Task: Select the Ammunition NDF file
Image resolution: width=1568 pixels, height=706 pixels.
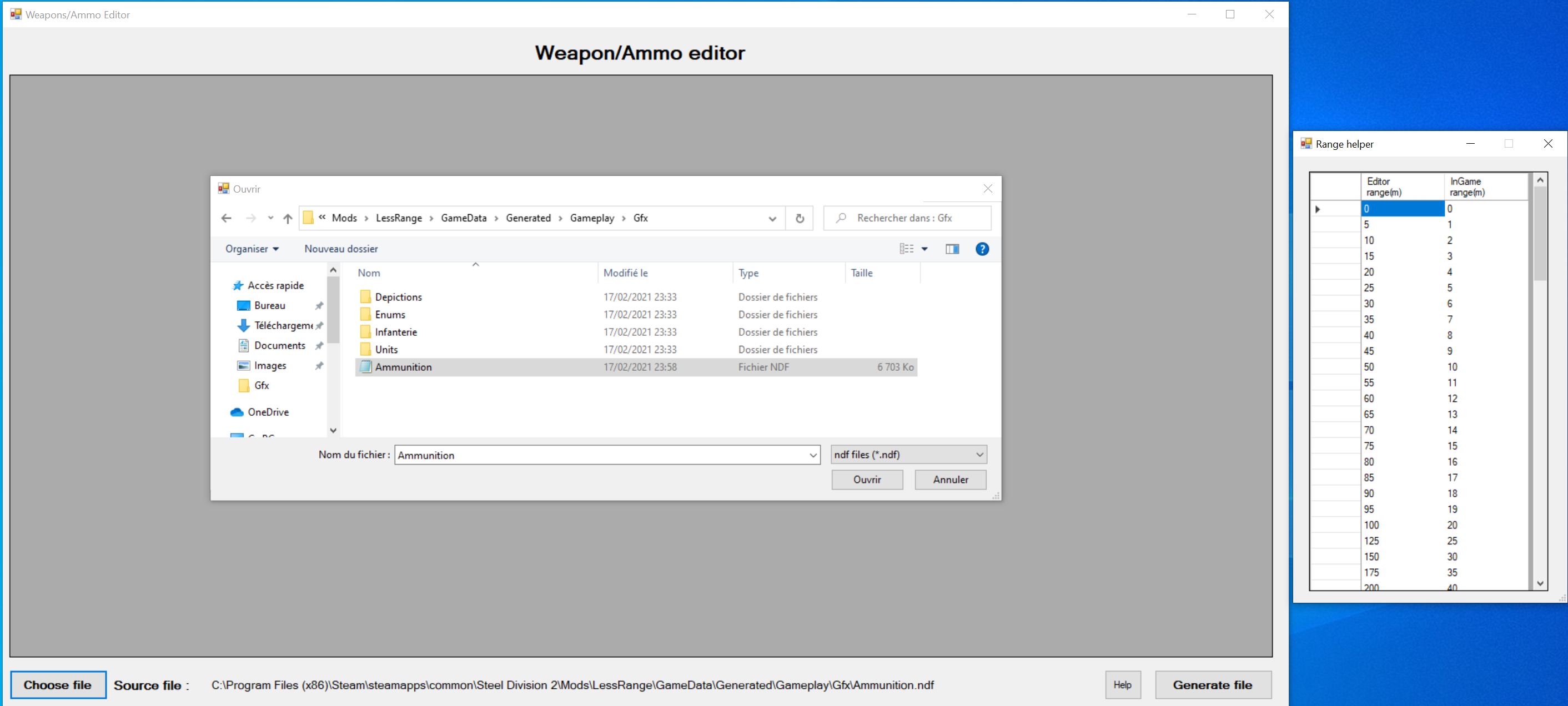Action: click(636, 367)
